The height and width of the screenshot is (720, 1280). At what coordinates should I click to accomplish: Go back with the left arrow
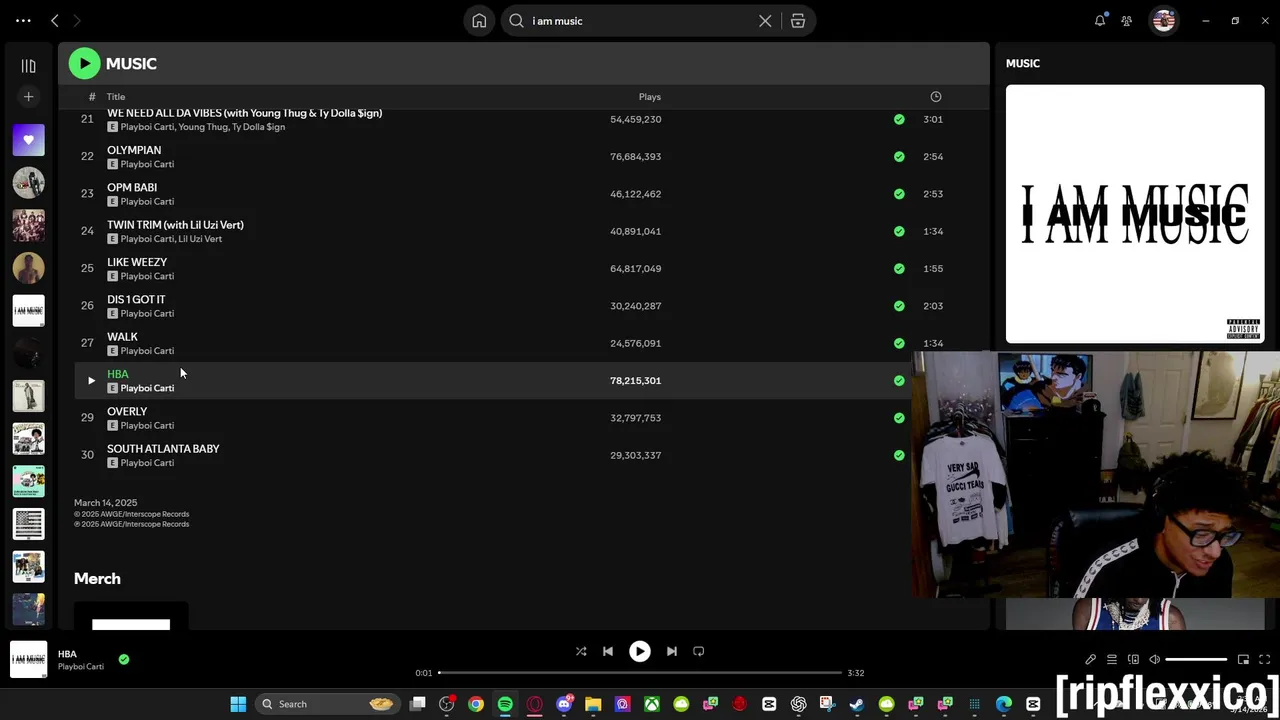tap(55, 21)
